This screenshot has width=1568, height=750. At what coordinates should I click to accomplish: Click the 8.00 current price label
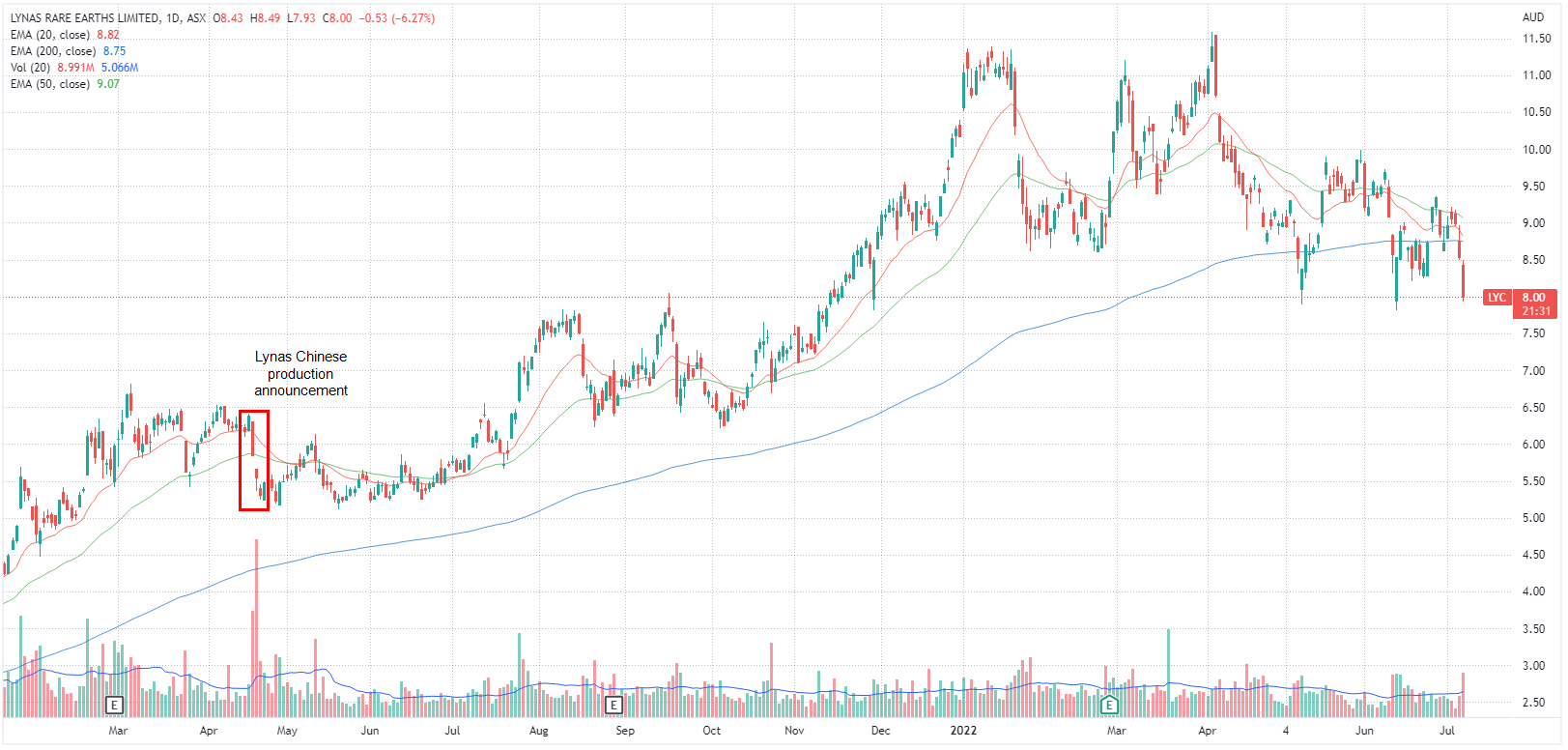click(1533, 298)
